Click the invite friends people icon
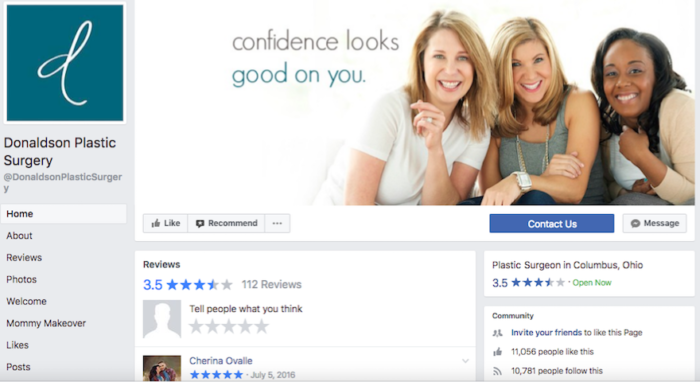Screen dimensions: 700x382 tap(497, 333)
